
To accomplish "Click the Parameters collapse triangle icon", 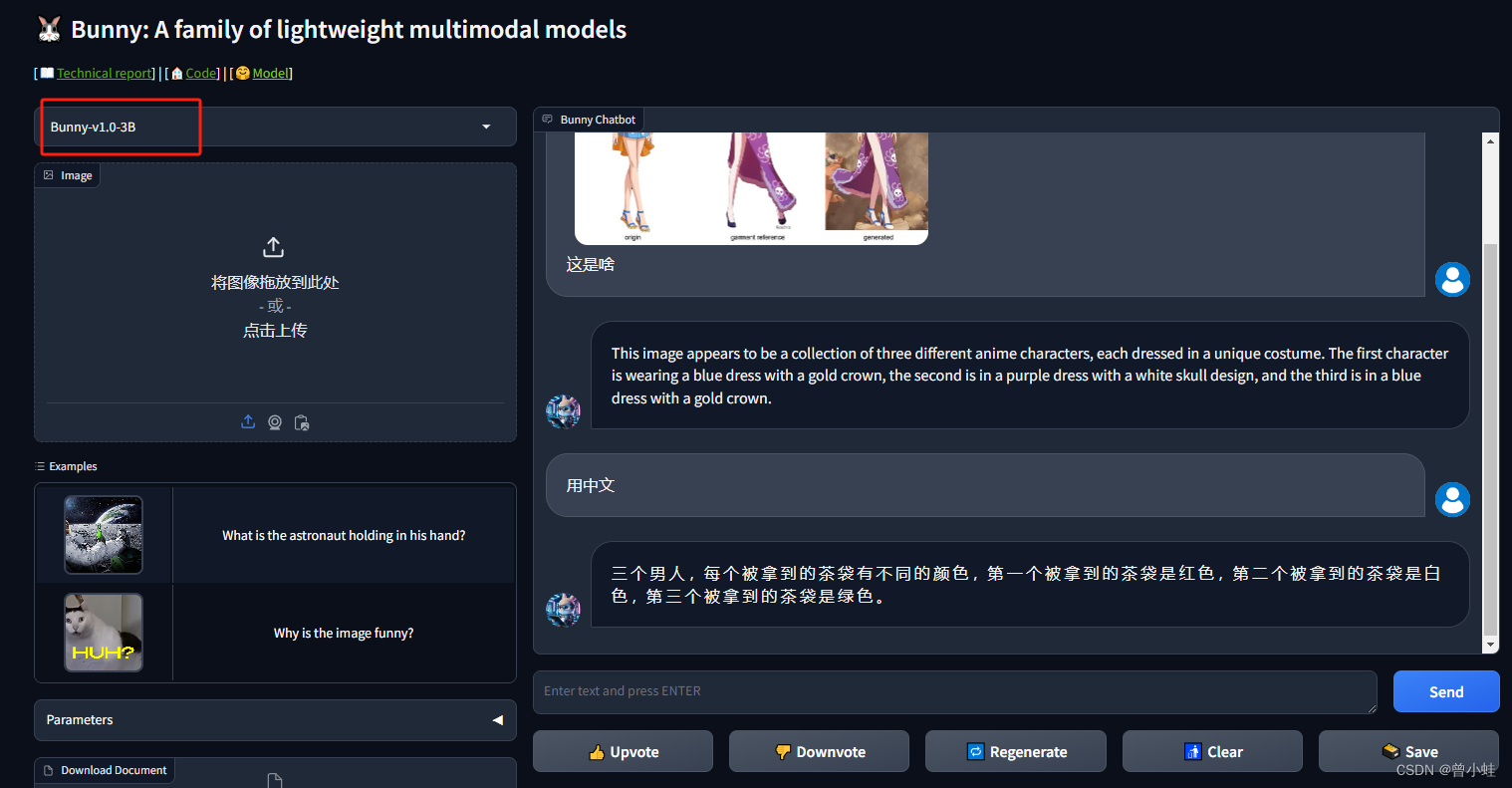I will point(497,719).
